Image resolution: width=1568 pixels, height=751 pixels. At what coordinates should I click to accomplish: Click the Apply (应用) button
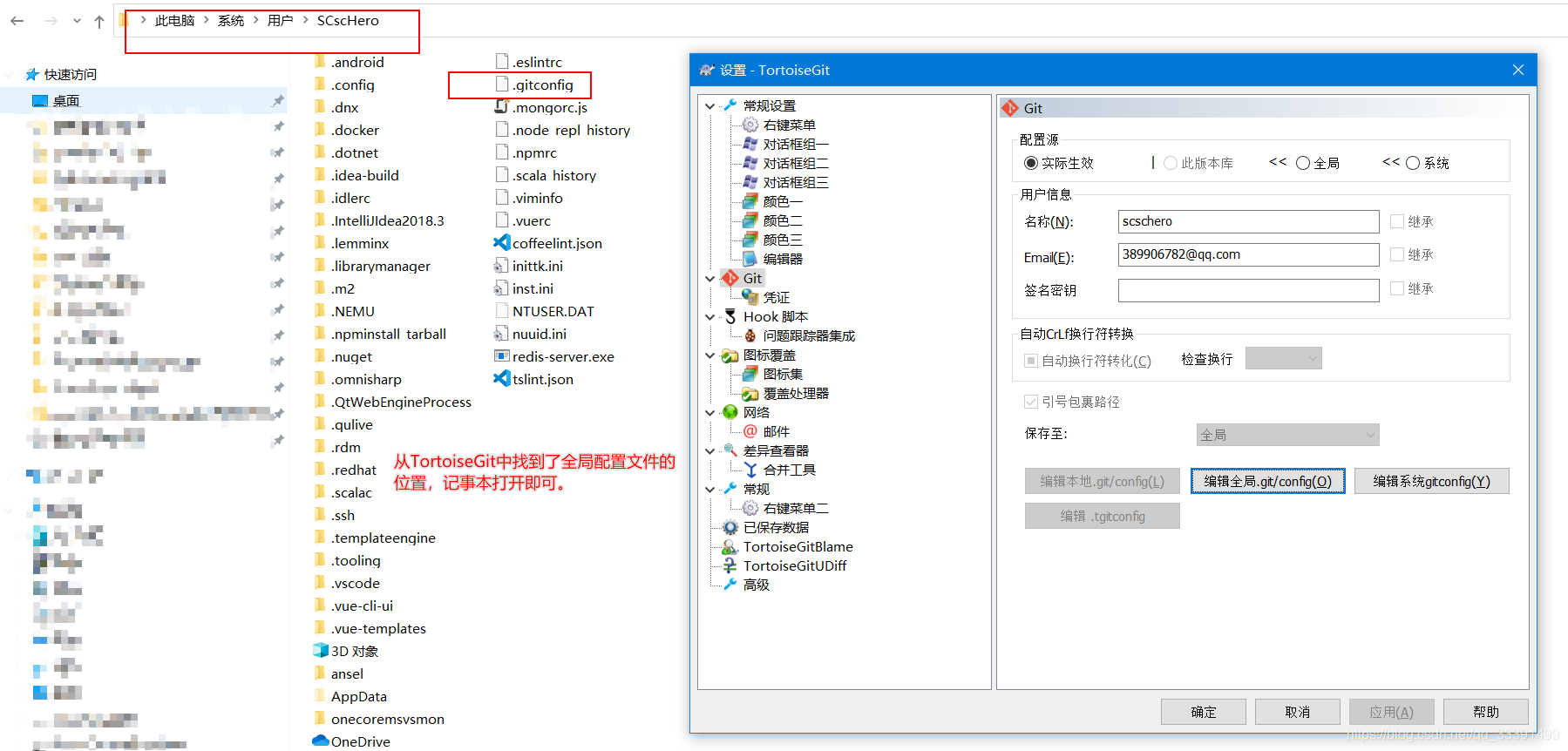coord(1391,712)
